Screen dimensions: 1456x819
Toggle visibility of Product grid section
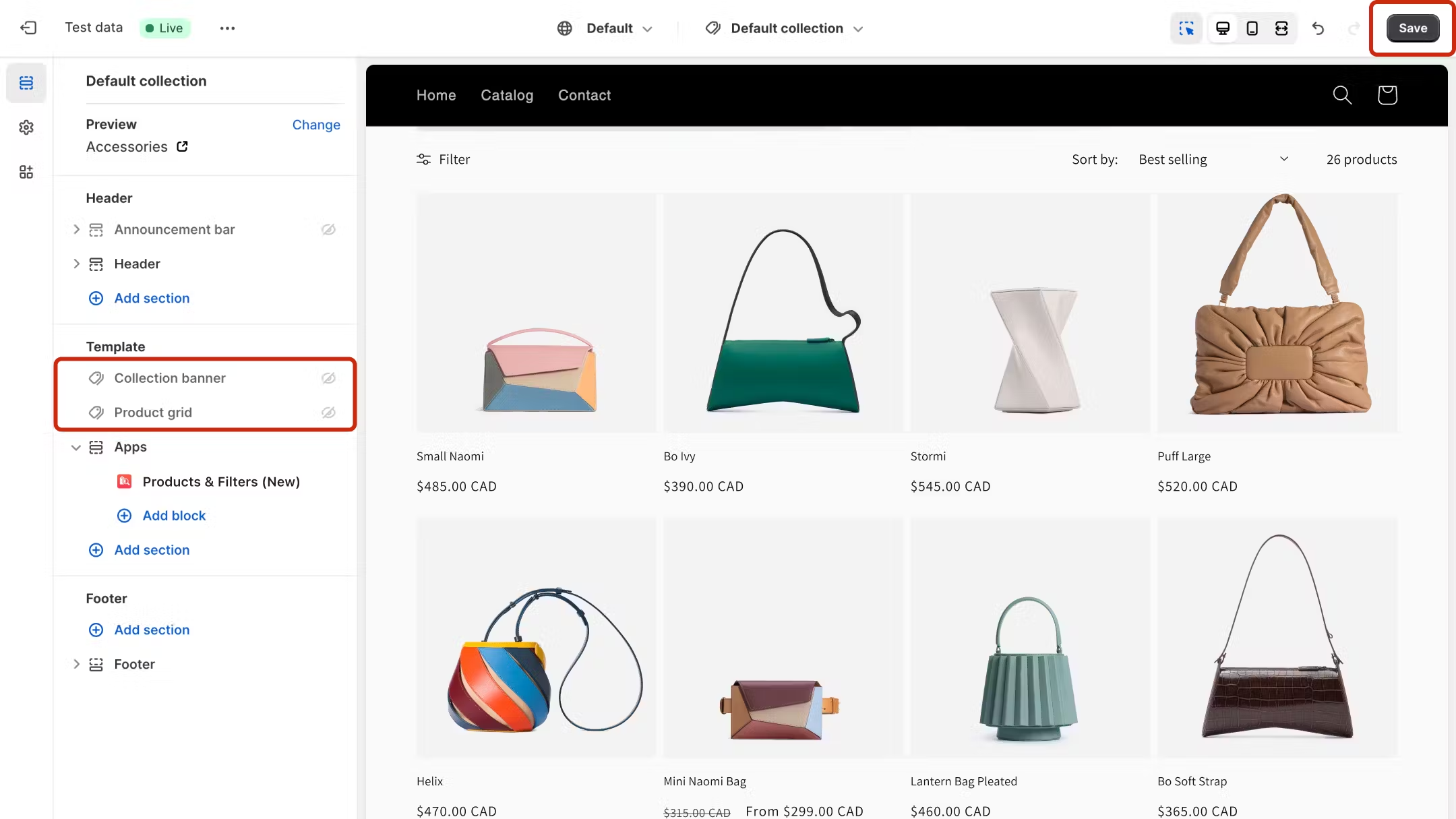click(328, 413)
